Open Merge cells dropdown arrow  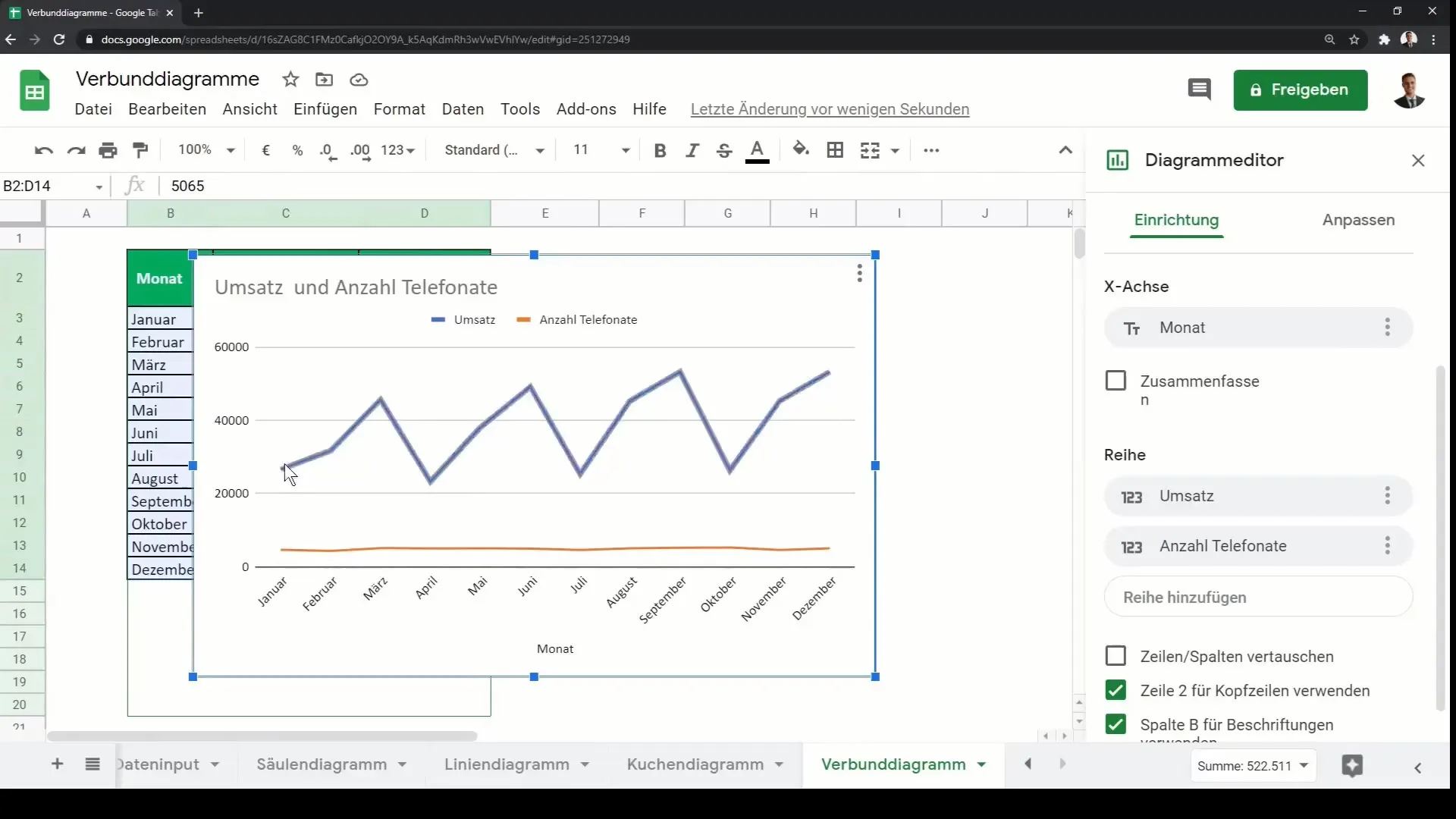(x=895, y=151)
